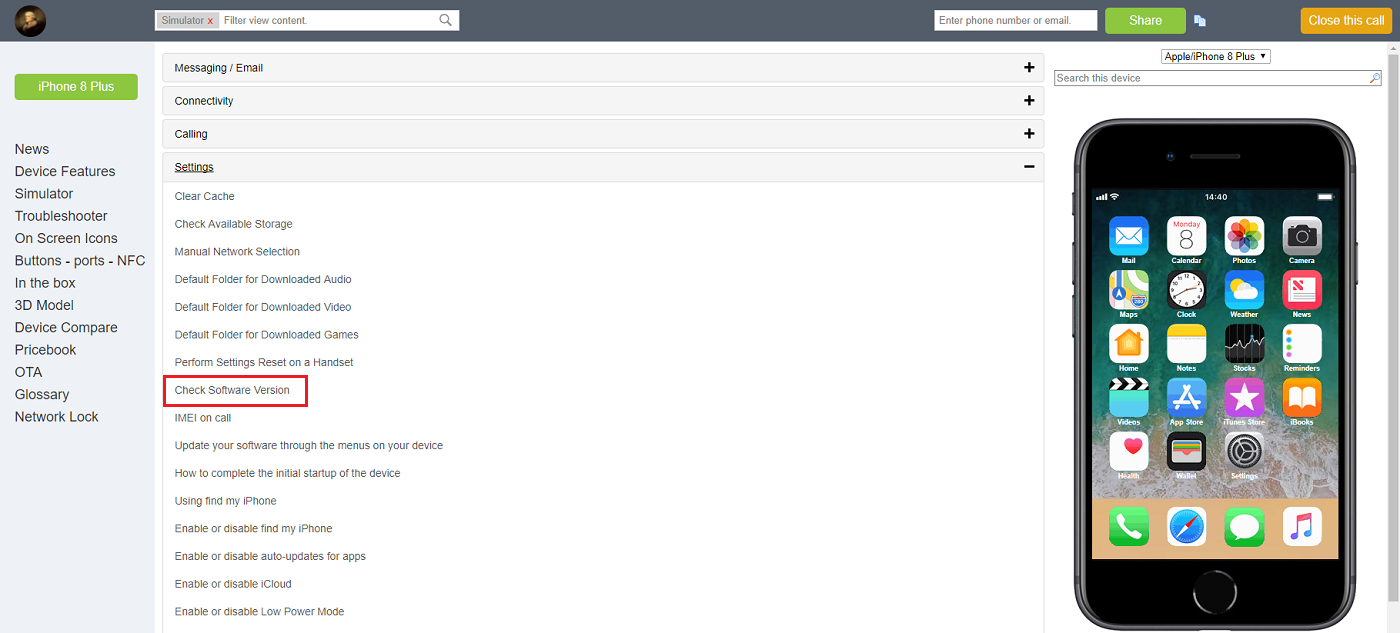Open In the box sidebar item
Viewport: 1400px width, 633px height.
click(45, 283)
